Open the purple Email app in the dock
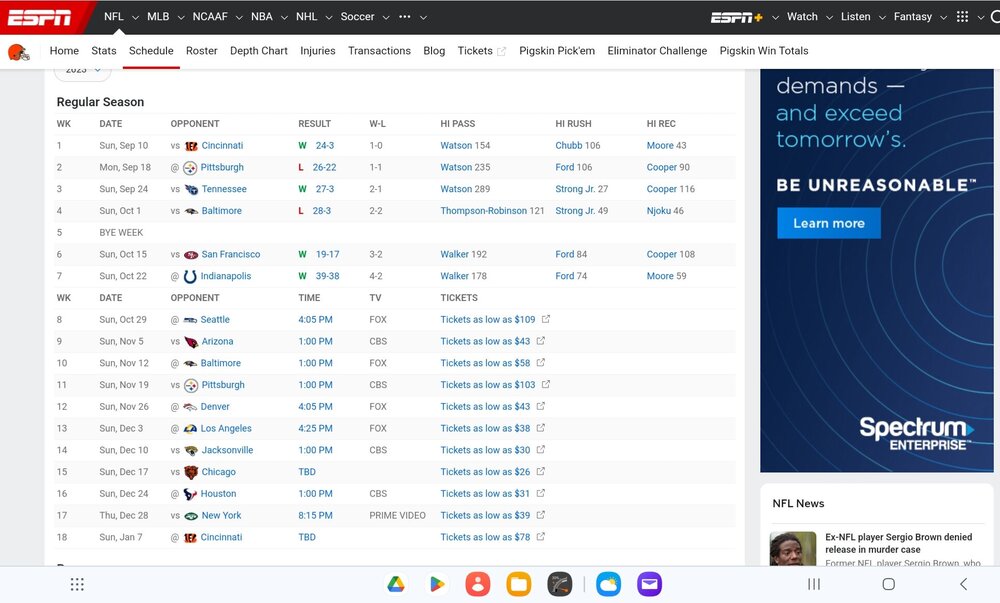The image size is (1000, 603). point(649,584)
